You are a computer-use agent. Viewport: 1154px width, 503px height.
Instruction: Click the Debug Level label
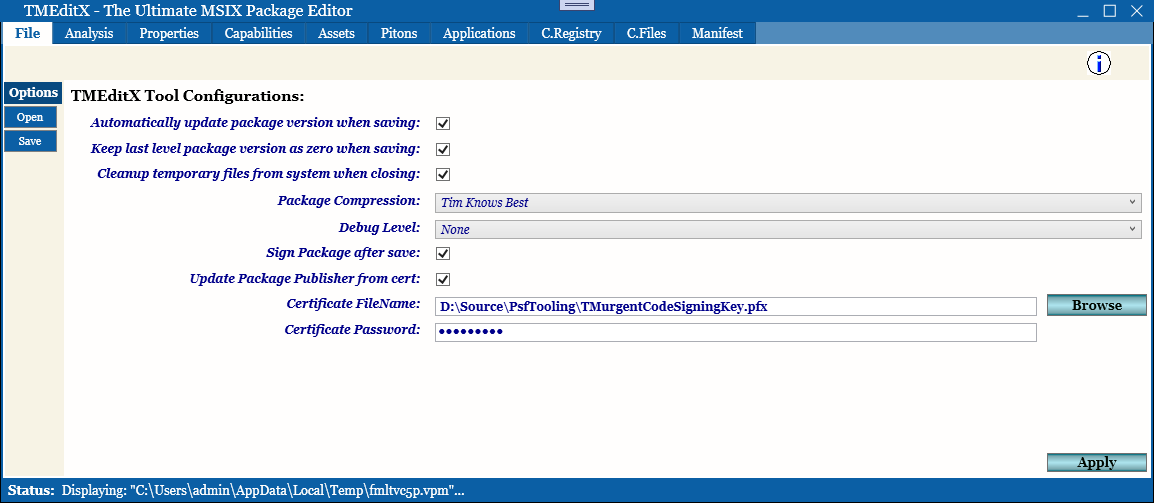[380, 227]
